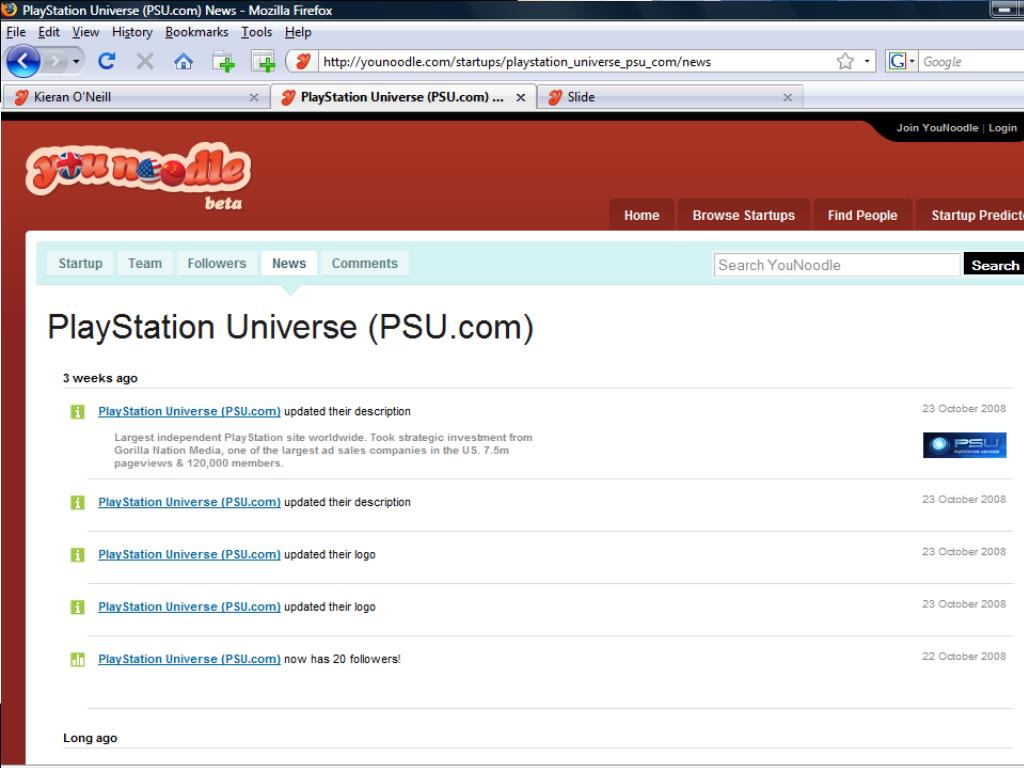
Task: Close the Slide tab
Action: (788, 97)
